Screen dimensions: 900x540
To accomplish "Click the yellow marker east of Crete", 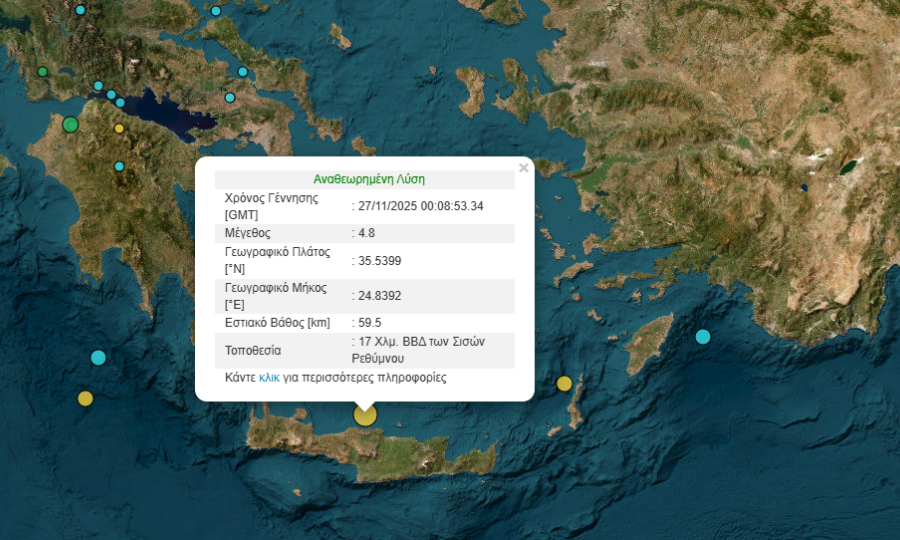I will pos(564,383).
